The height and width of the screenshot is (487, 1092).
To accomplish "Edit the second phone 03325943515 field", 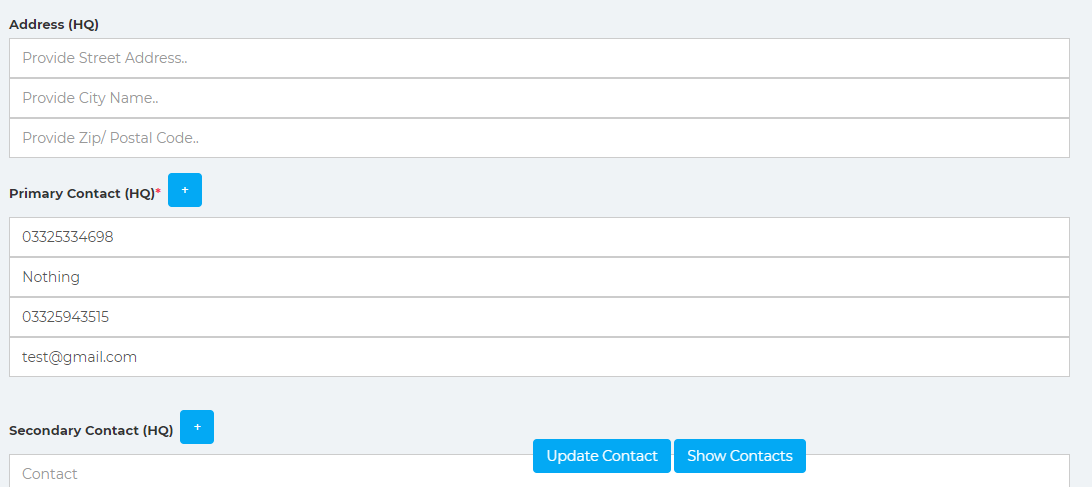I will click(x=539, y=317).
